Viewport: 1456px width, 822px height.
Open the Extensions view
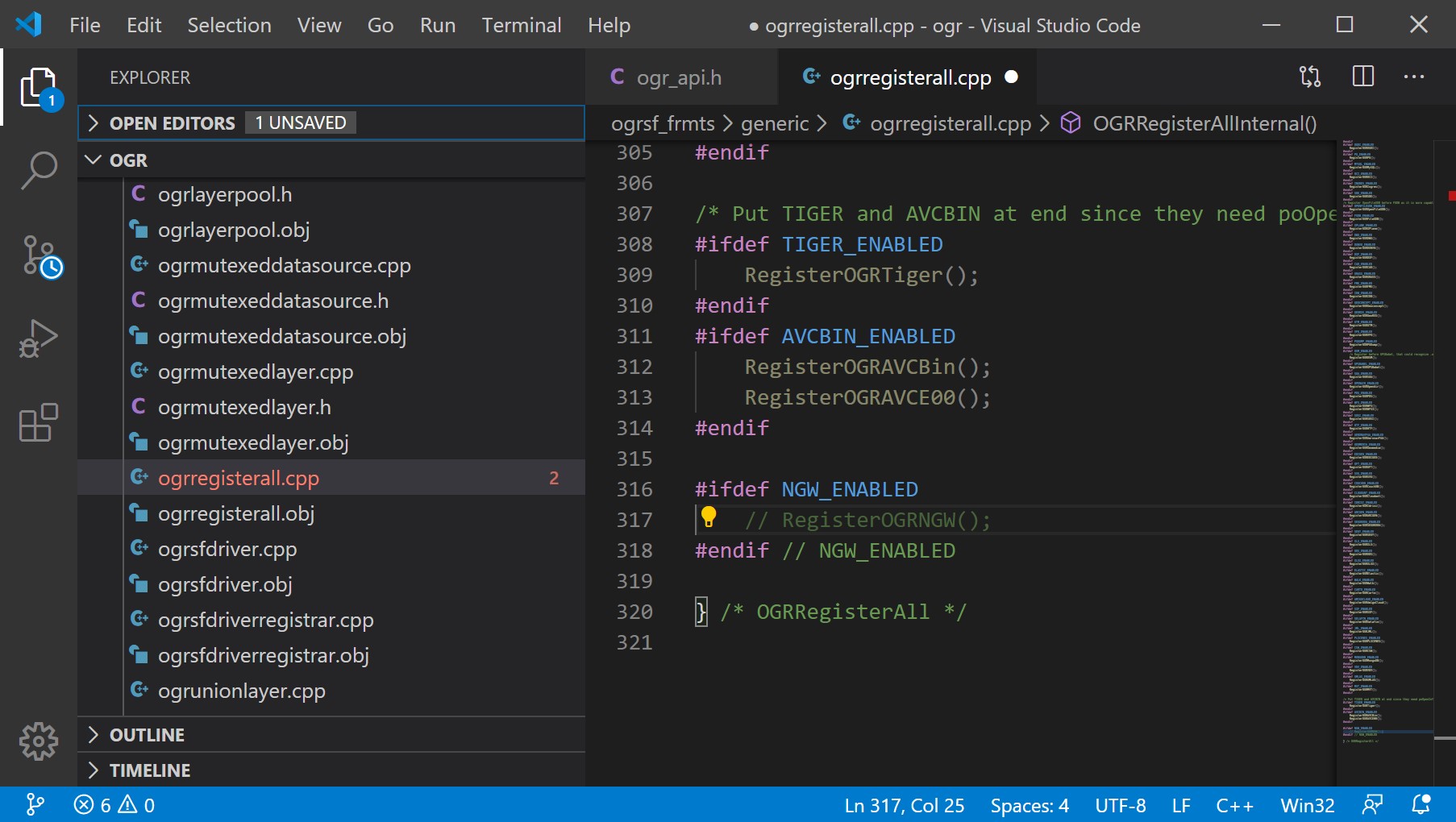pyautogui.click(x=39, y=422)
